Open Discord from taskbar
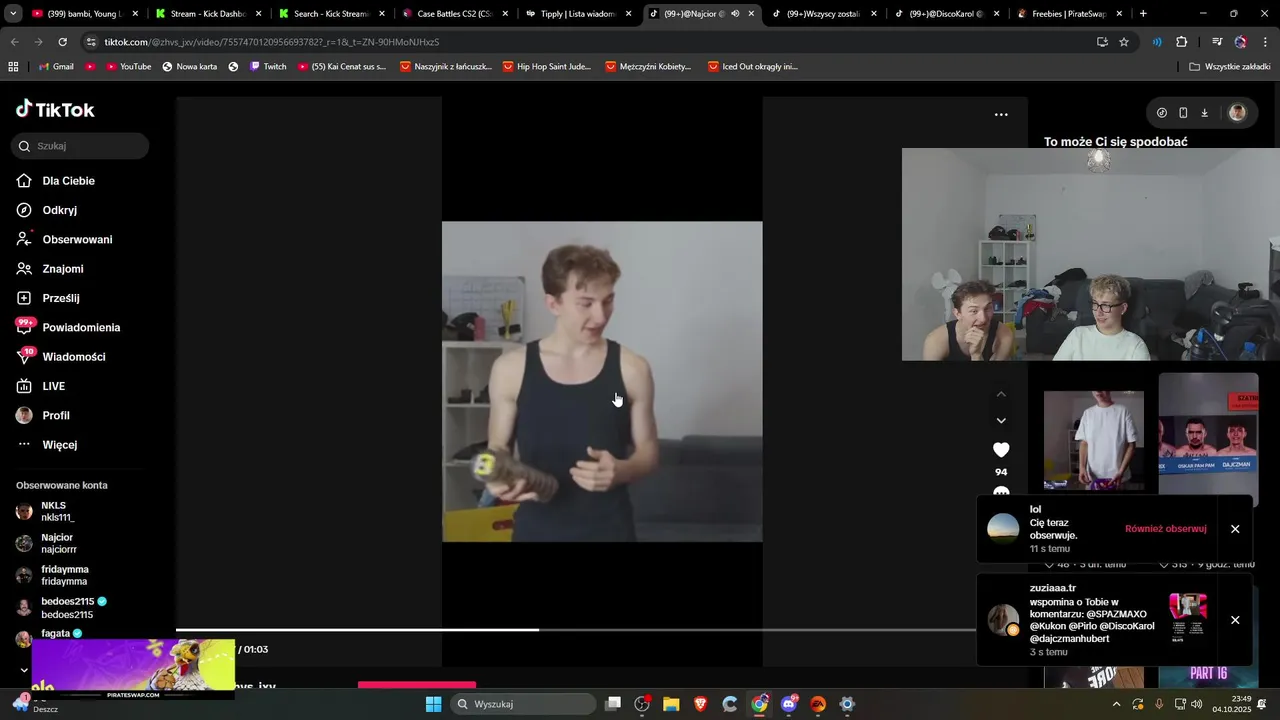 click(x=789, y=704)
